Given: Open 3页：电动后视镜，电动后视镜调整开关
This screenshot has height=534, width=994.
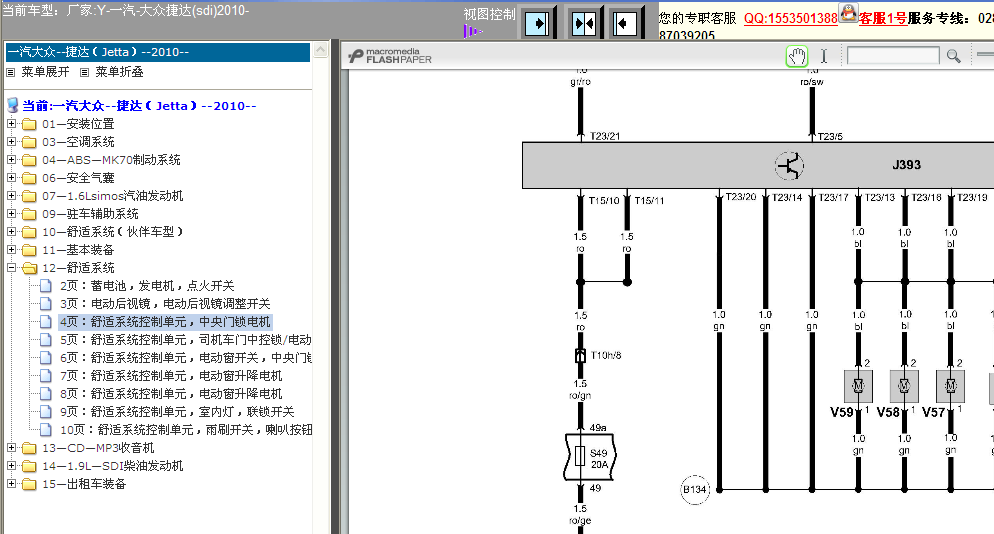Looking at the screenshot, I should pos(165,304).
